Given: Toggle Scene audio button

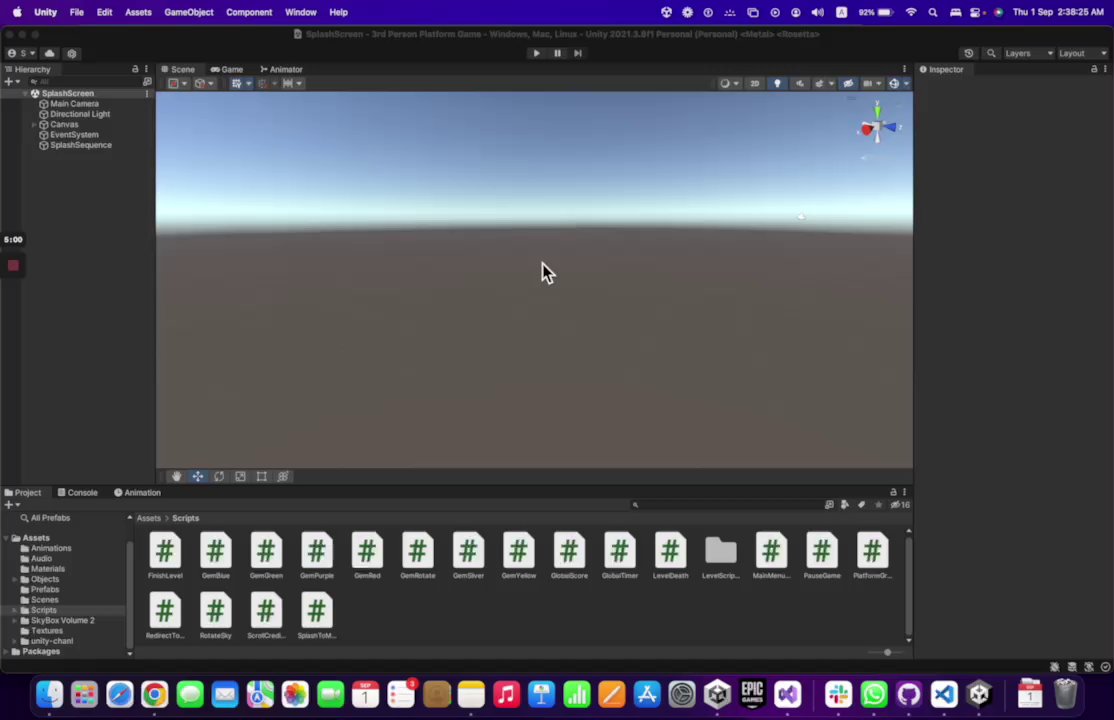Looking at the screenshot, I should click(x=800, y=83).
